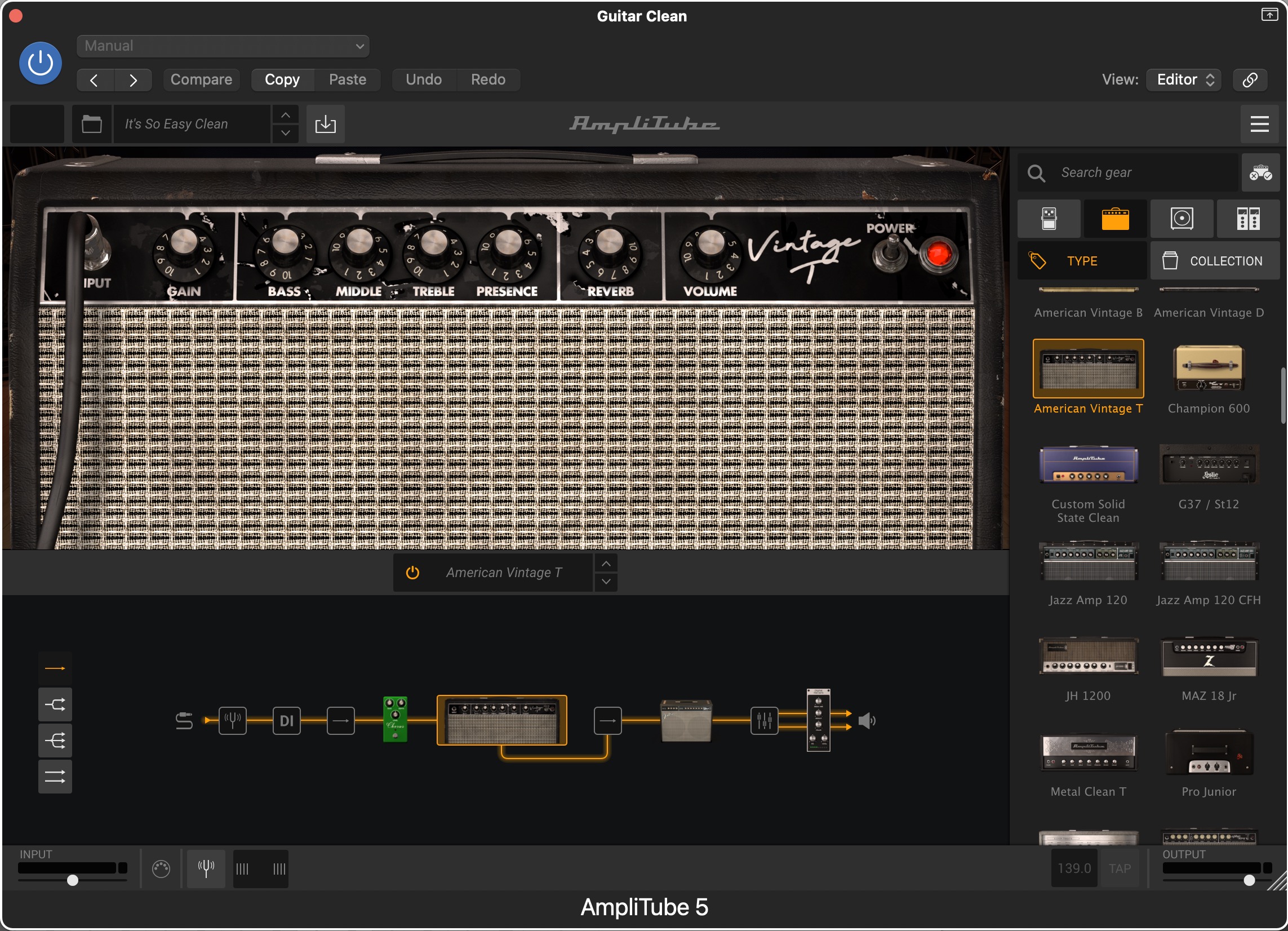Viewport: 1288px width, 931px height.
Task: Click the Copy button
Action: [x=282, y=79]
